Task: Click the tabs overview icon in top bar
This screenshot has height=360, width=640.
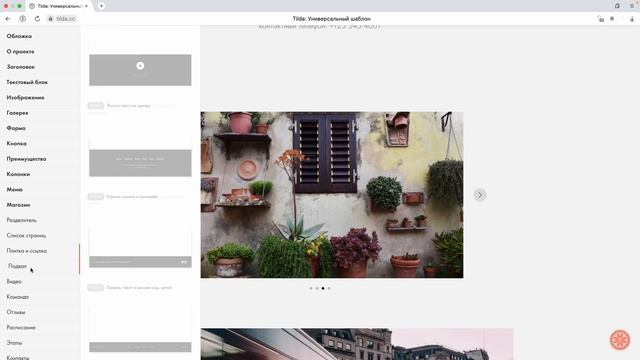Action: (617, 6)
